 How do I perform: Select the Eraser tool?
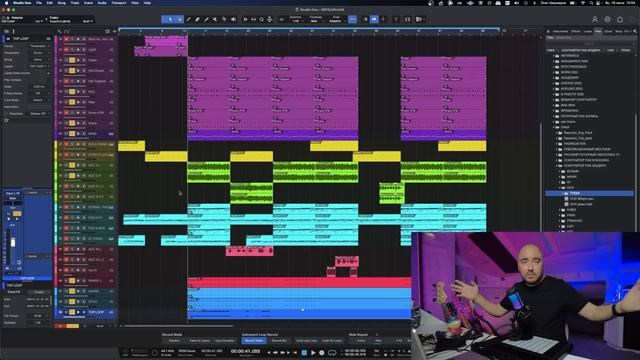click(198, 19)
